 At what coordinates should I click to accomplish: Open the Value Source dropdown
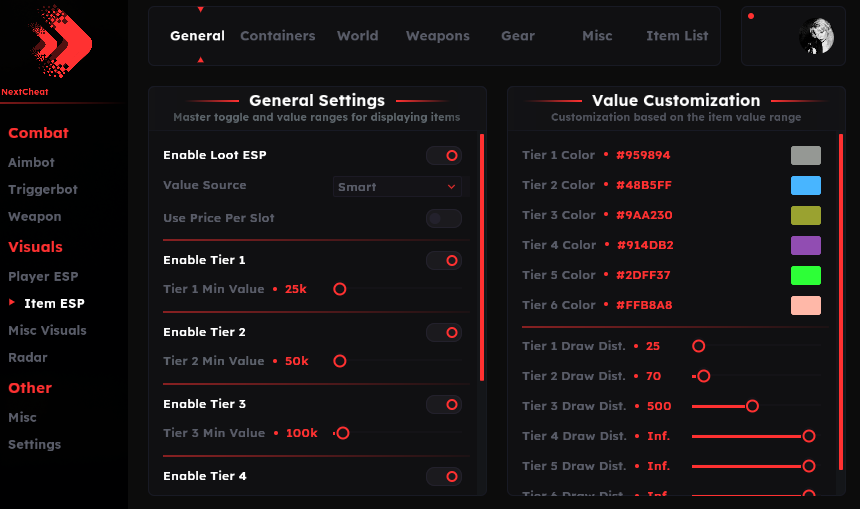(397, 187)
